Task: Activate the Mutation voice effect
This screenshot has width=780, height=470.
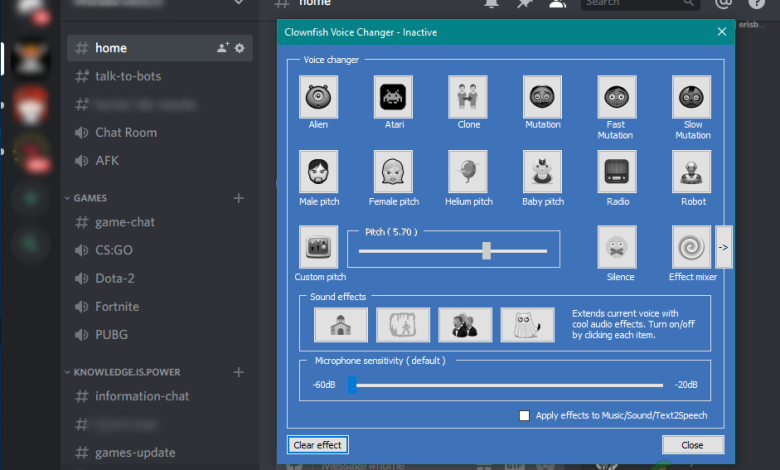Action: pos(542,96)
